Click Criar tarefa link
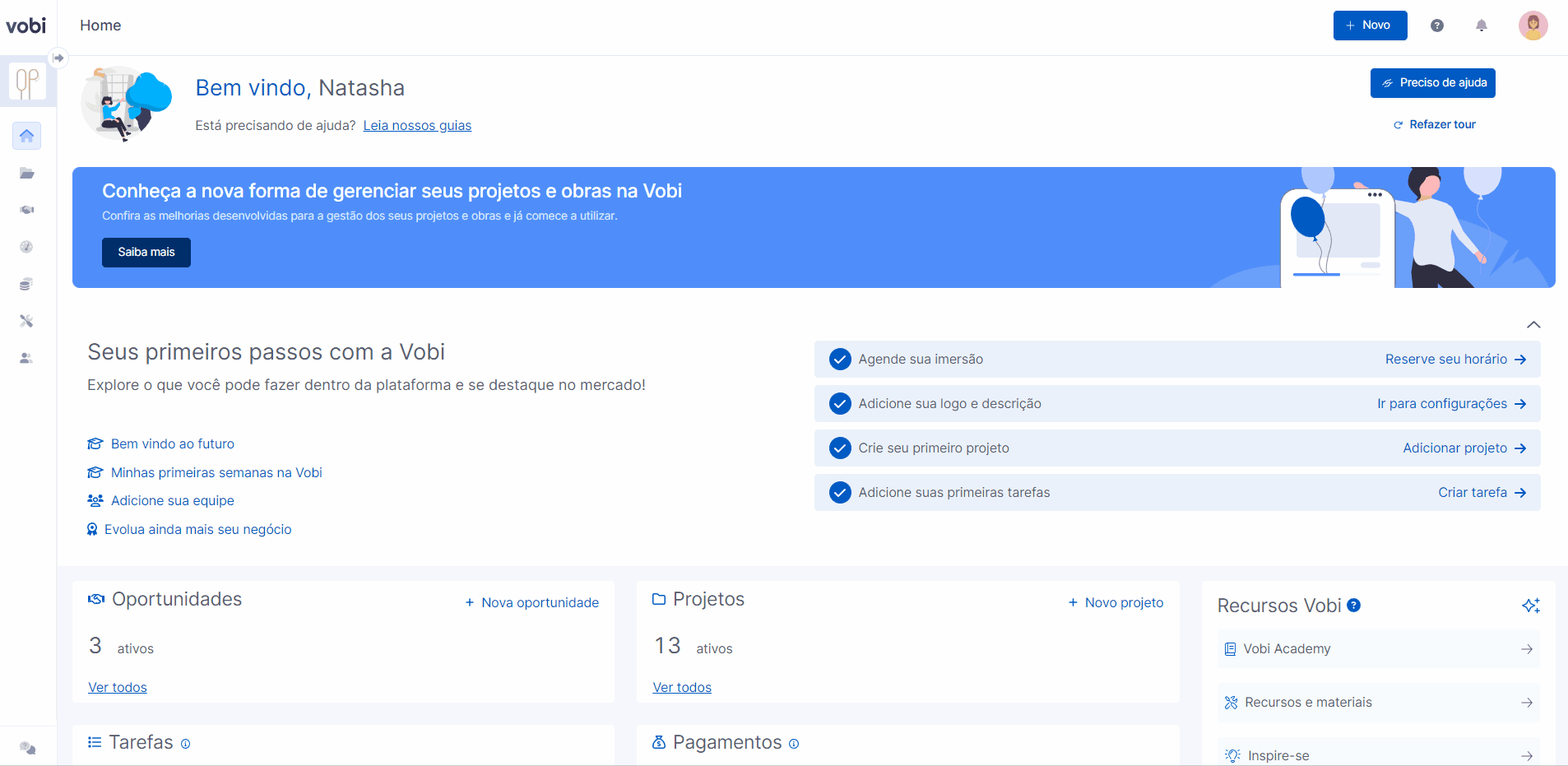The image size is (1568, 766). tap(1482, 493)
